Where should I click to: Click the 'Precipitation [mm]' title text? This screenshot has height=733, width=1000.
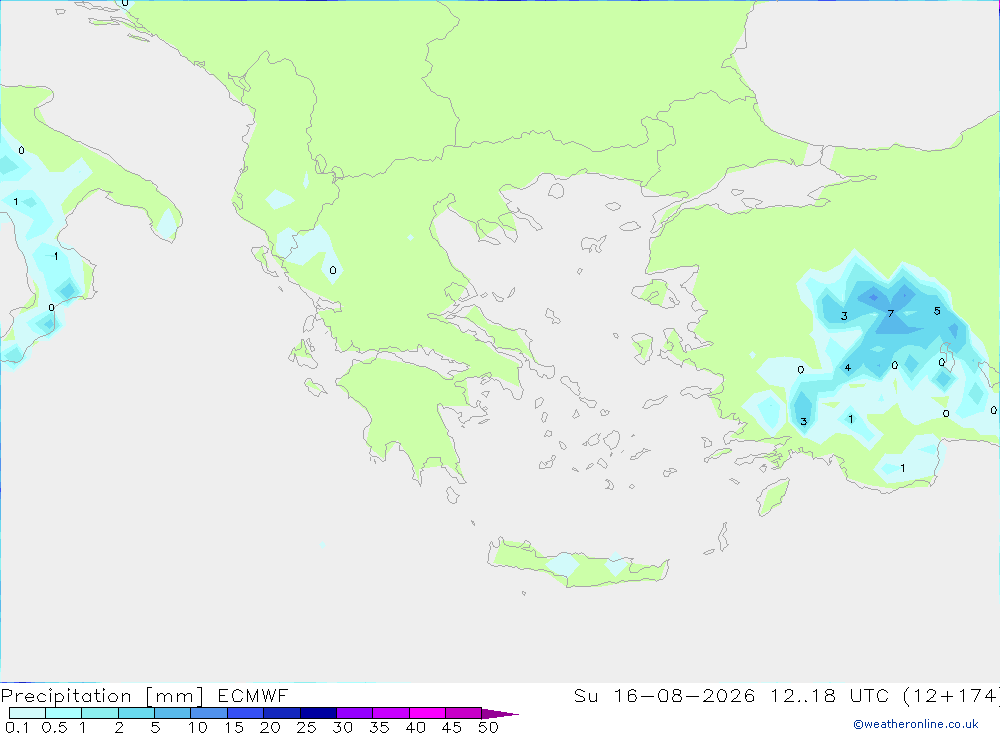[102, 696]
